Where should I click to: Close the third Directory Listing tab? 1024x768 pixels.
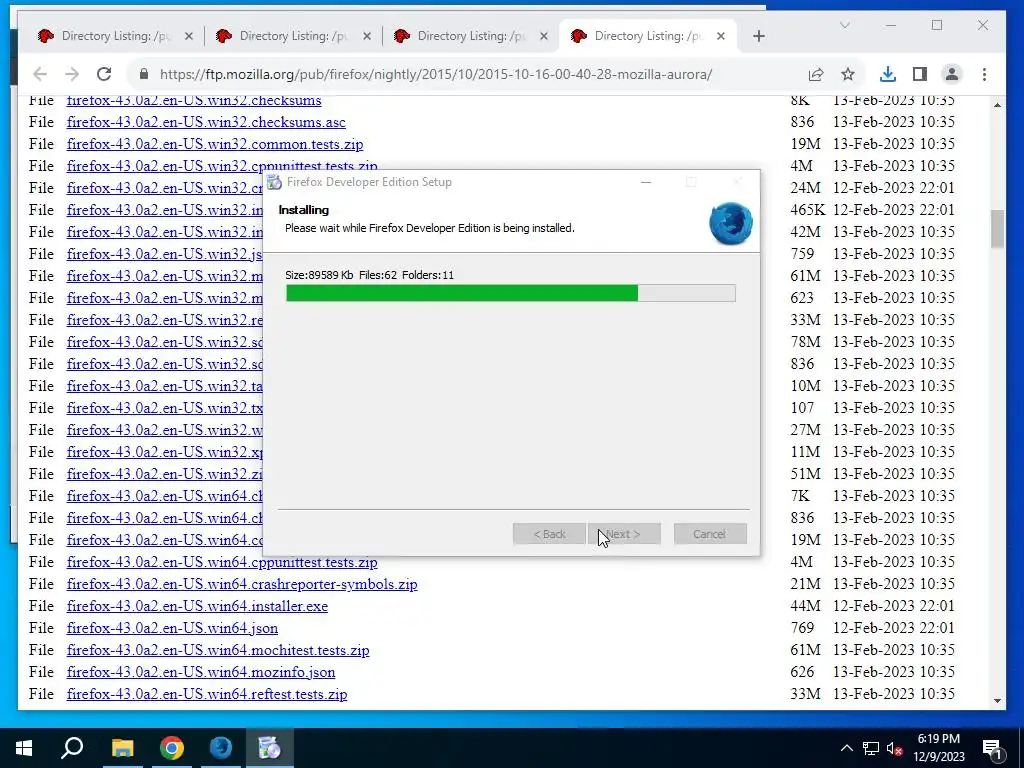(x=544, y=37)
